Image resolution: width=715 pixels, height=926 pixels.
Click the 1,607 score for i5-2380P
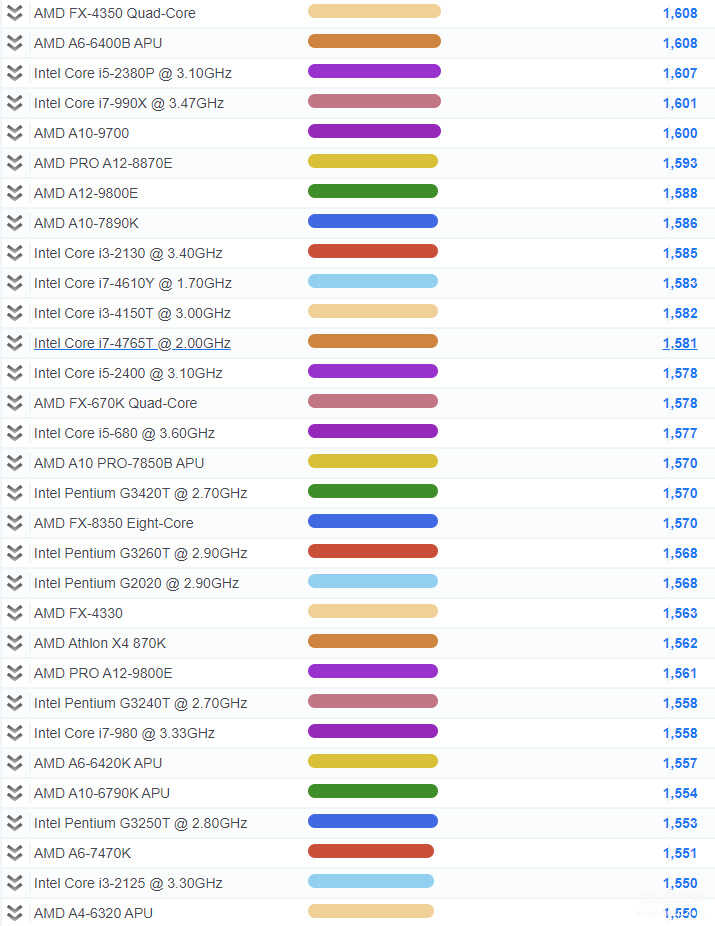tap(680, 73)
